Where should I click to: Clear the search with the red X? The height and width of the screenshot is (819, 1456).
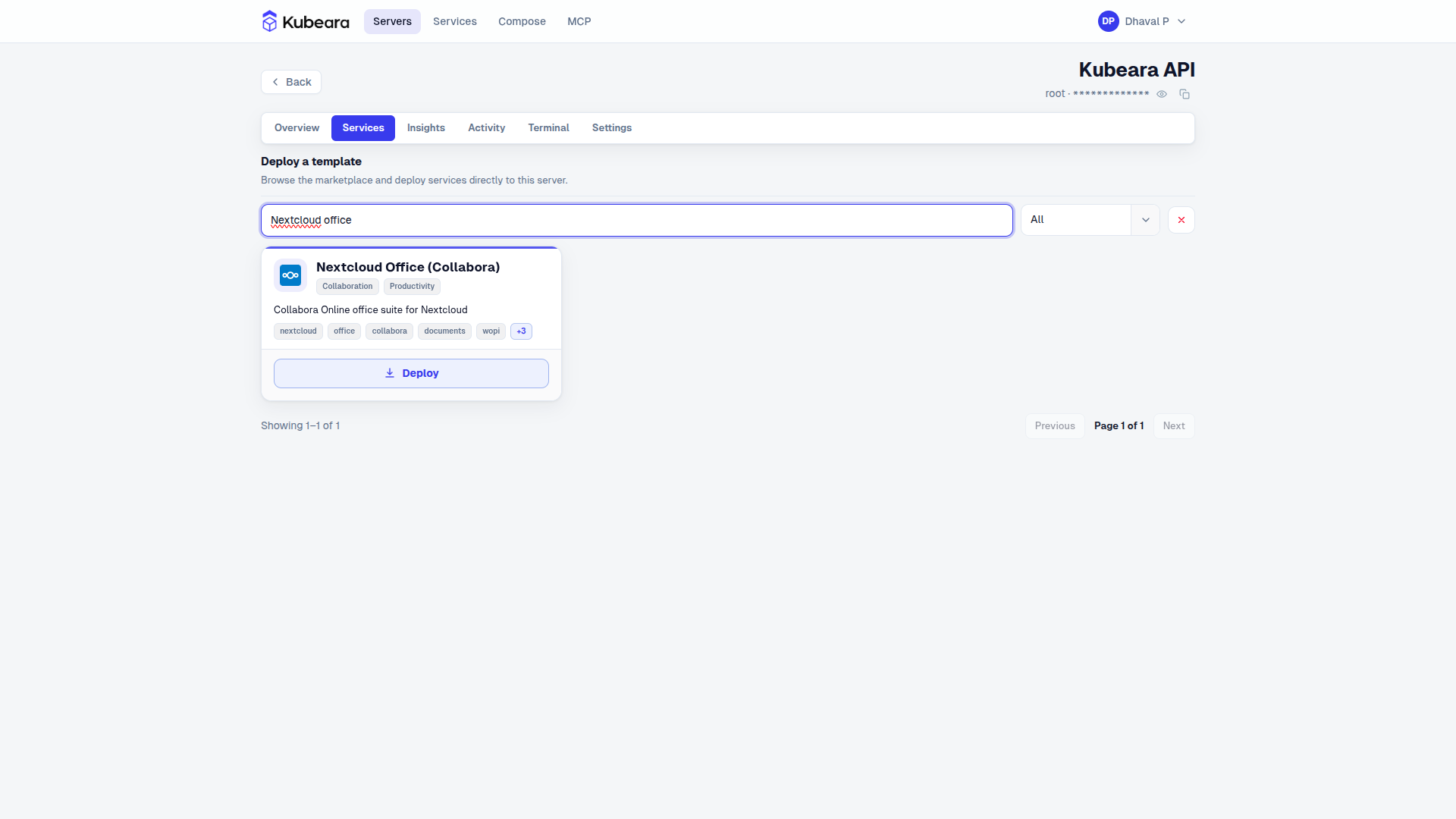coord(1181,220)
